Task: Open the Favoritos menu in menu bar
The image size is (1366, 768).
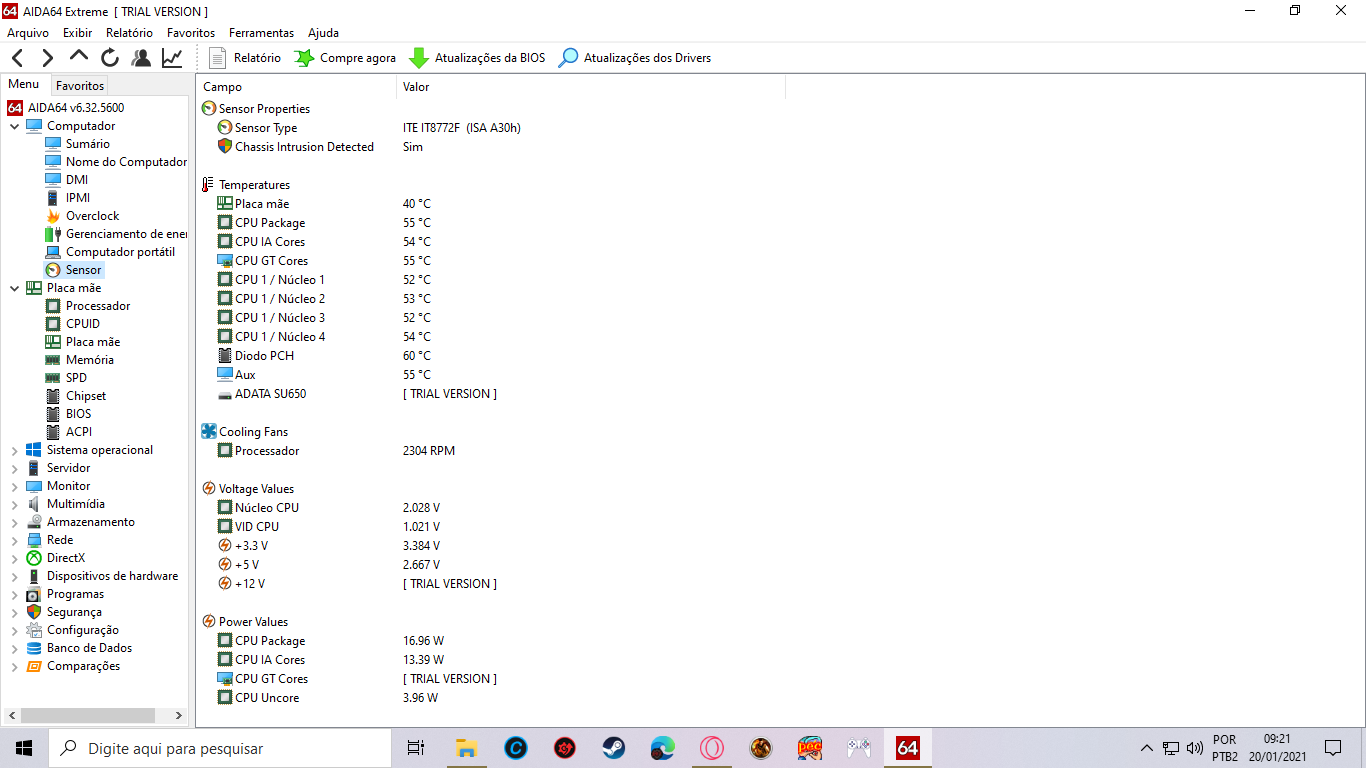Action: (191, 33)
